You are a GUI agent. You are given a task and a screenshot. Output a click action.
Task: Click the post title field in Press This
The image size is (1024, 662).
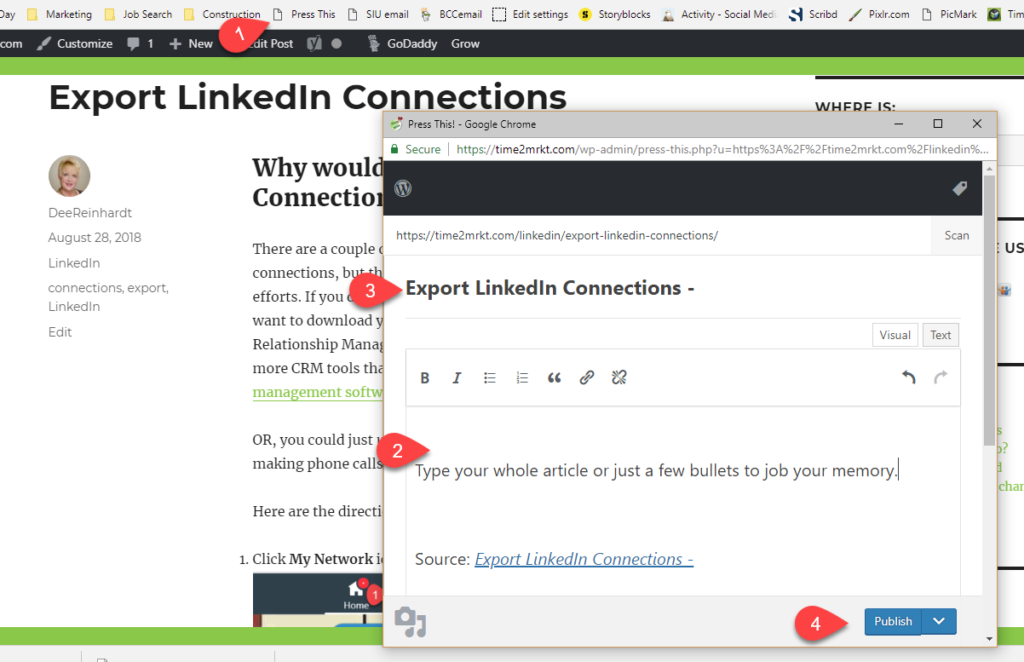pos(682,288)
